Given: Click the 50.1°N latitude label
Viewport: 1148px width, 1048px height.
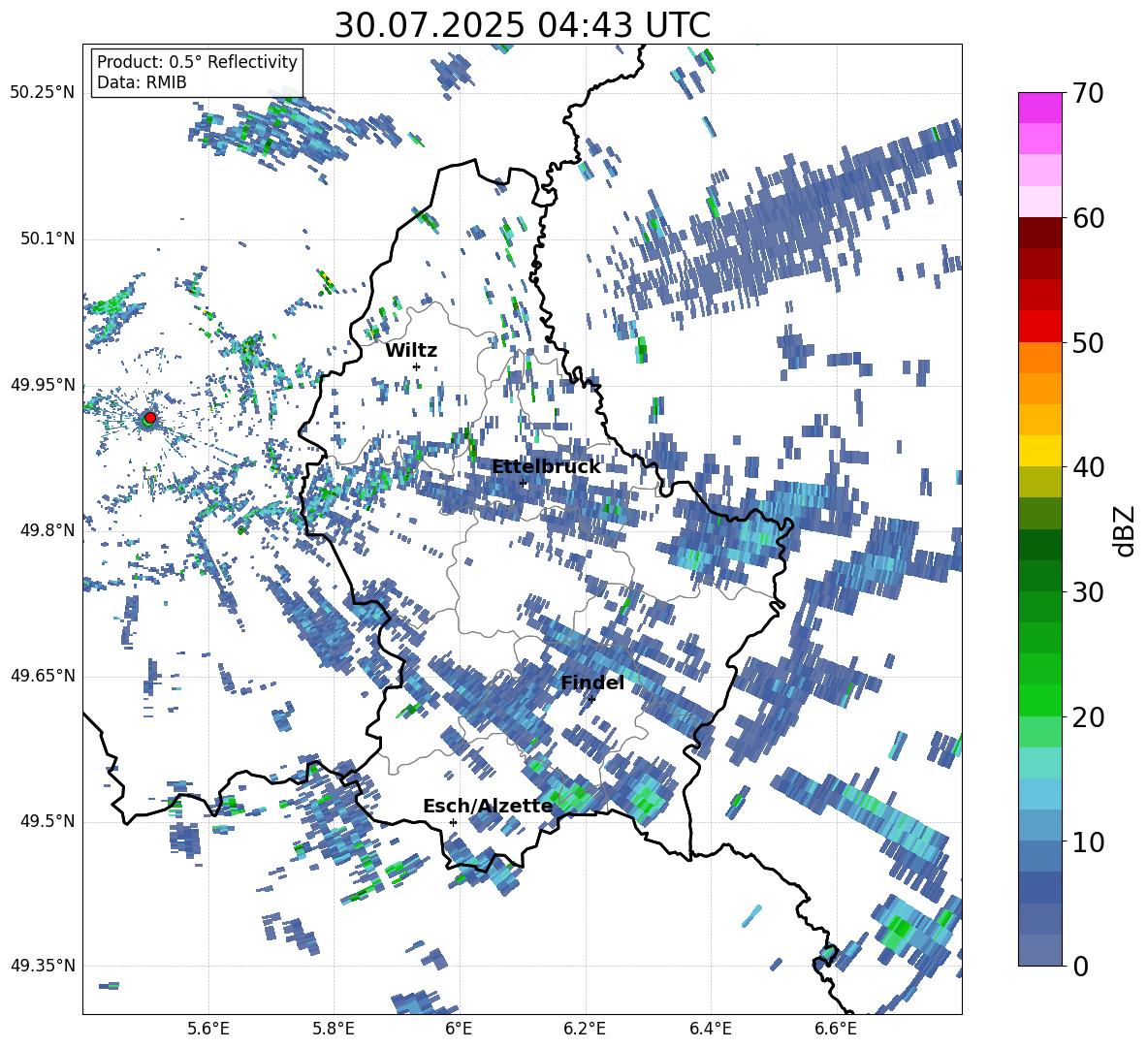Looking at the screenshot, I should point(47,238).
